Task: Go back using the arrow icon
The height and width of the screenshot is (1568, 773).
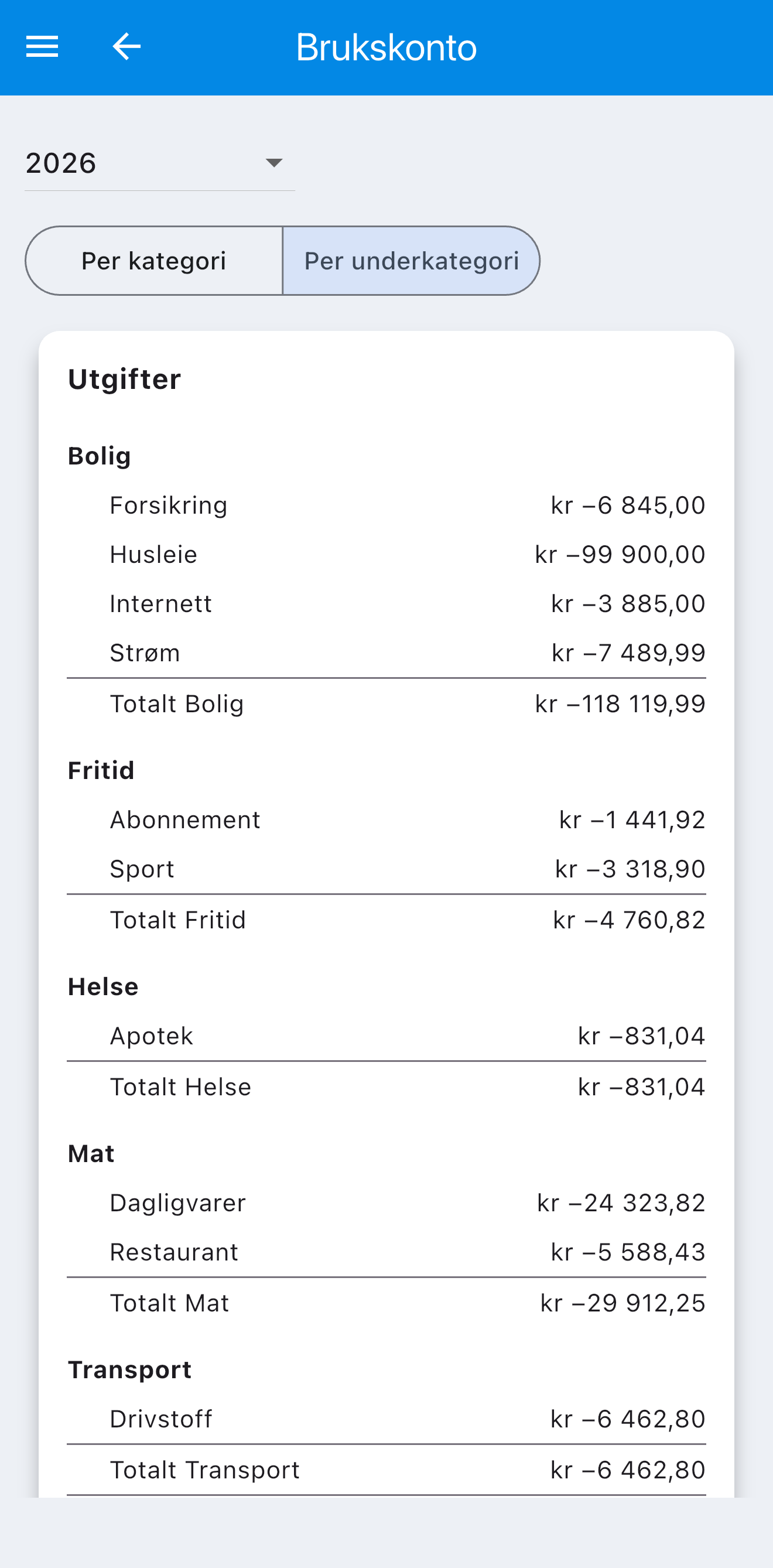Action: (x=126, y=47)
